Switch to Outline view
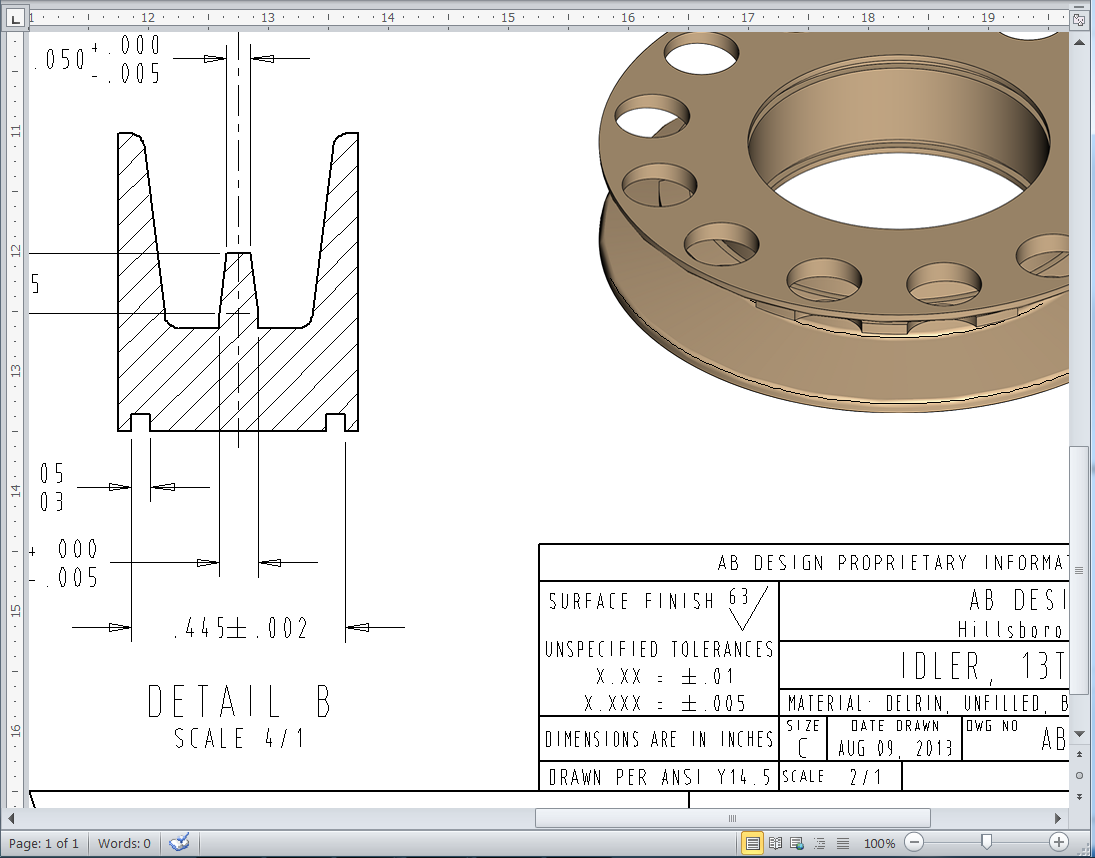Image resolution: width=1095 pixels, height=858 pixels. point(820,843)
